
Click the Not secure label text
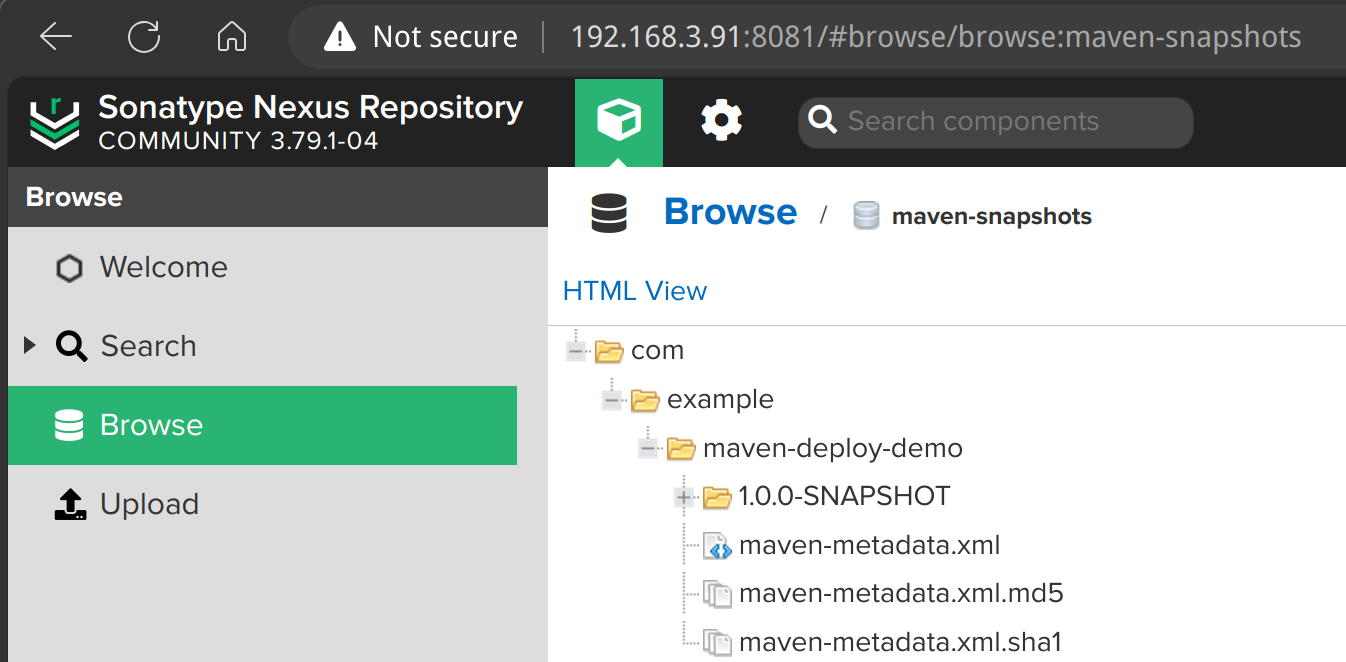[x=445, y=38]
